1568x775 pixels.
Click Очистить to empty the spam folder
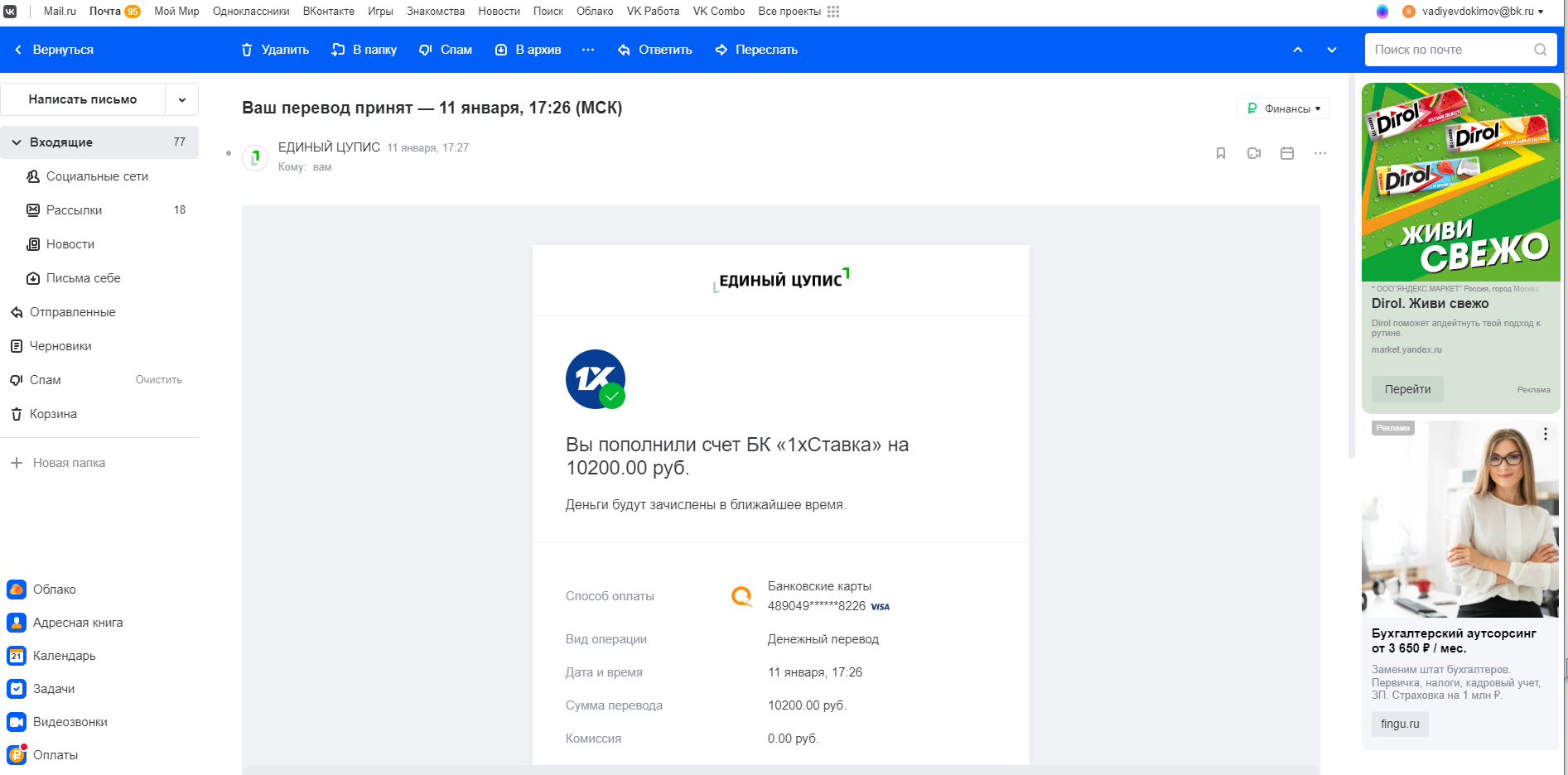click(158, 380)
